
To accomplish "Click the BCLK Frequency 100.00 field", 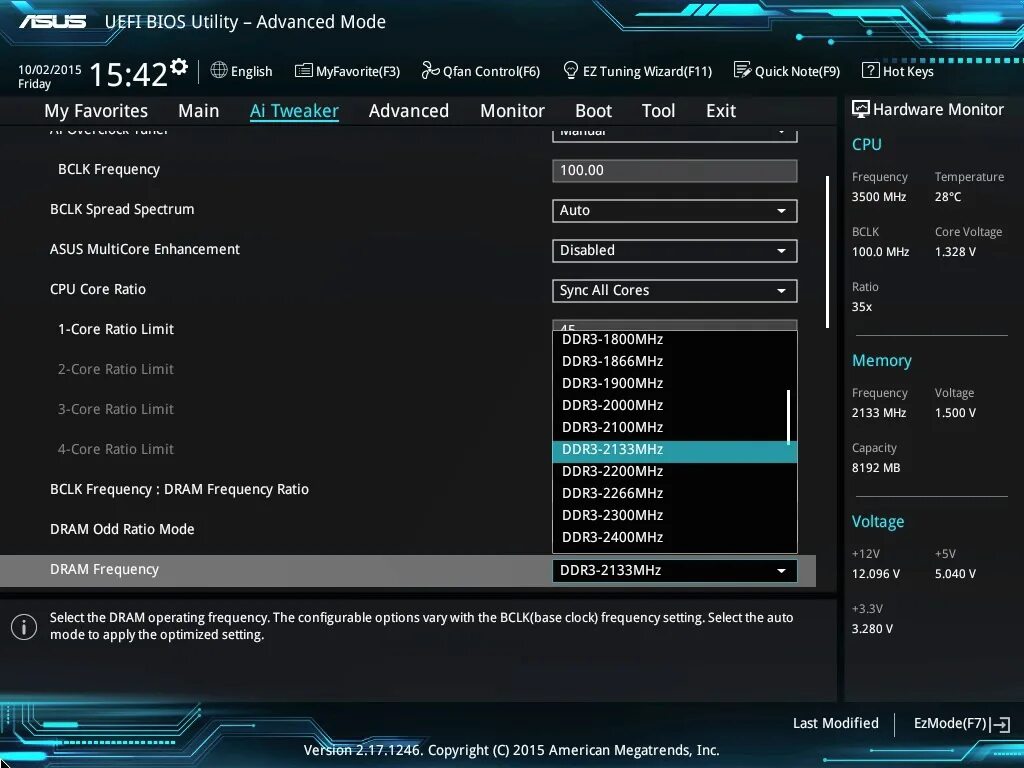I will click(675, 170).
